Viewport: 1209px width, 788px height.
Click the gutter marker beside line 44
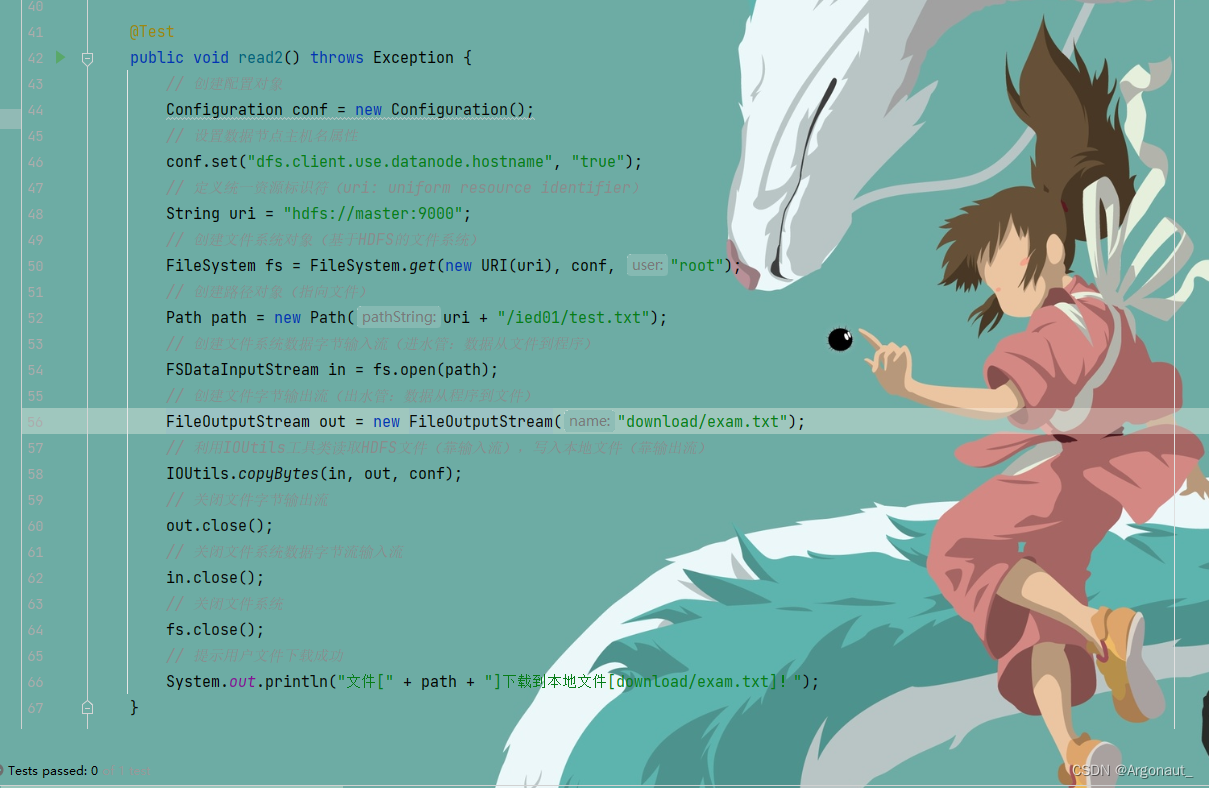tap(10, 119)
